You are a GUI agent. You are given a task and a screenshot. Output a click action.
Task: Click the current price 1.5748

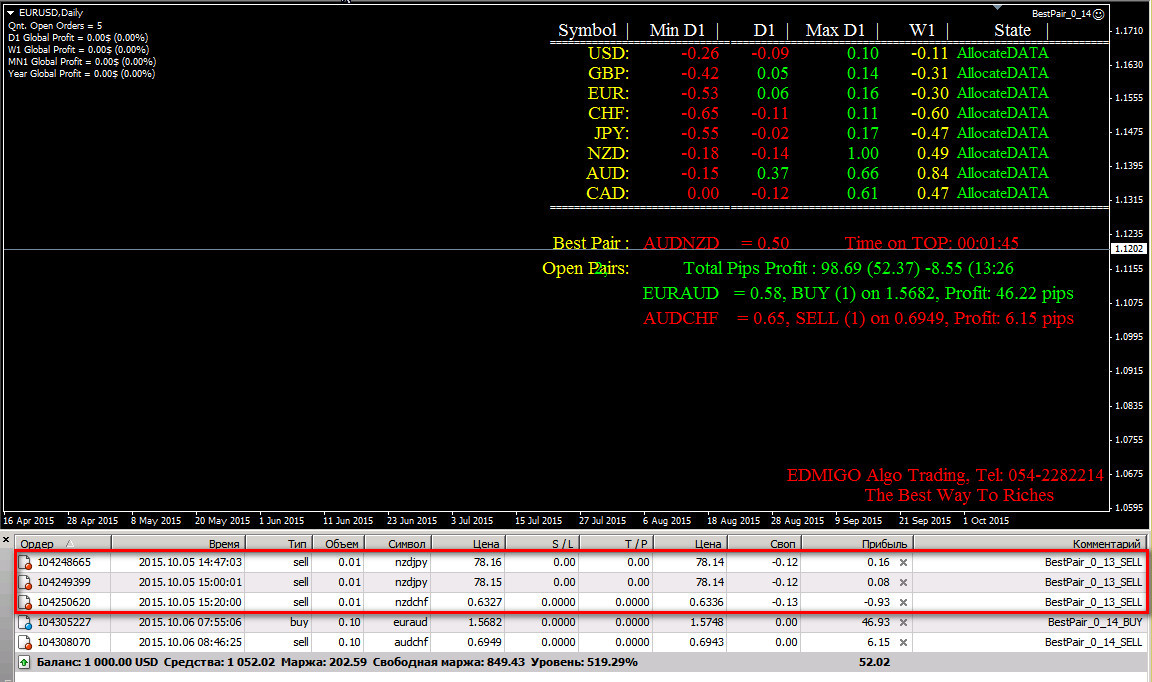(x=705, y=622)
